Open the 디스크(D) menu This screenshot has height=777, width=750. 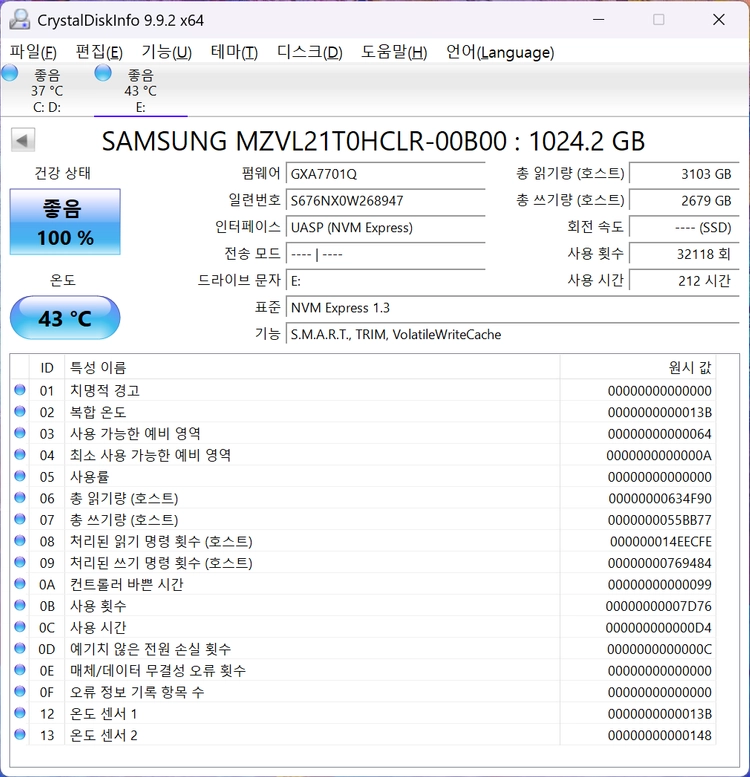[x=310, y=52]
